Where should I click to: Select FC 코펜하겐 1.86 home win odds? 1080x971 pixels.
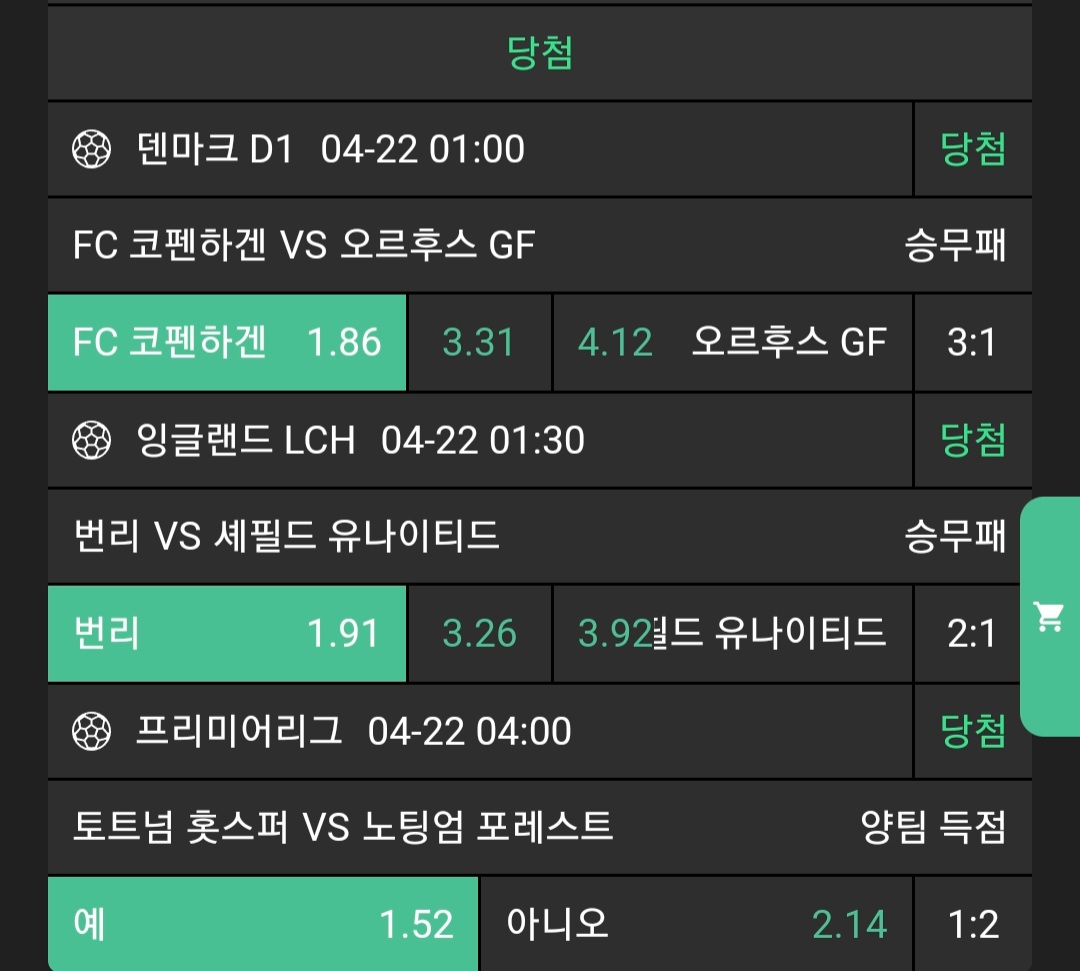[x=227, y=343]
